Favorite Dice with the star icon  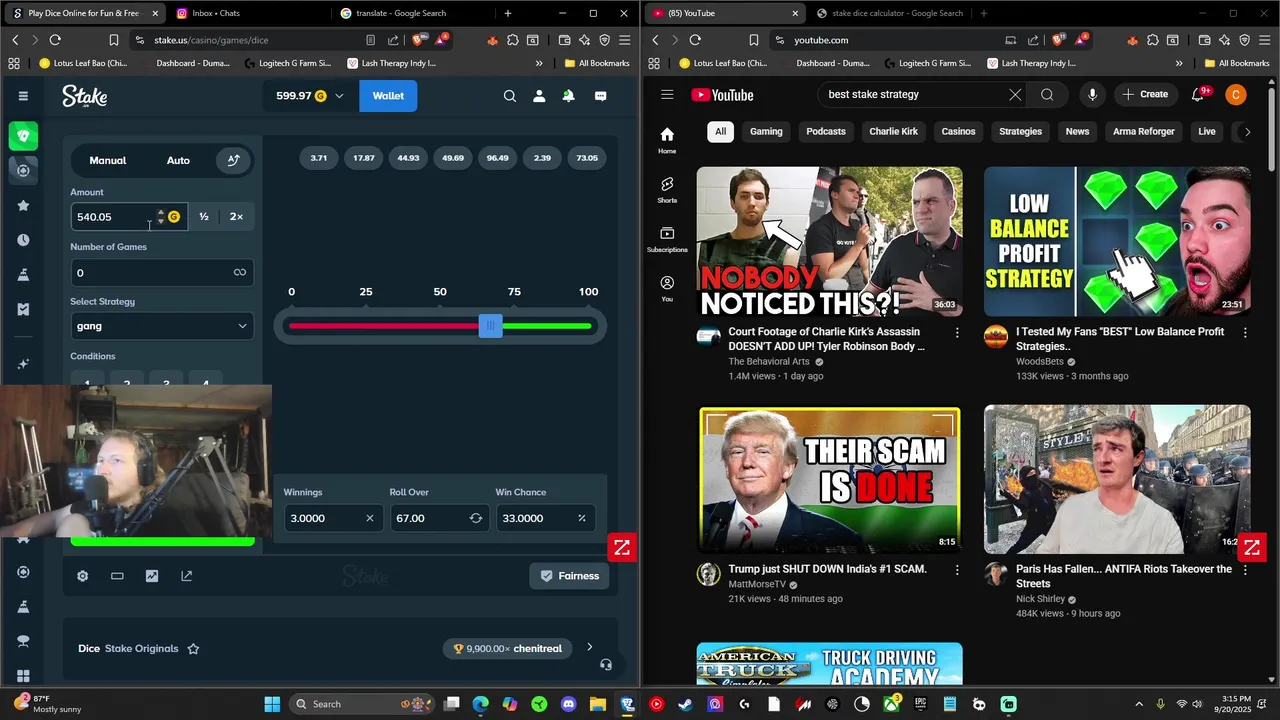point(193,648)
